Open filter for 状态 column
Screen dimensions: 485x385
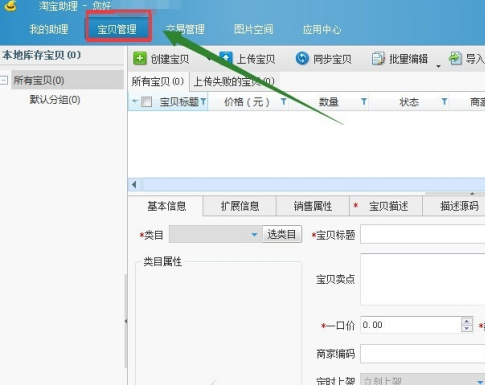tap(444, 101)
